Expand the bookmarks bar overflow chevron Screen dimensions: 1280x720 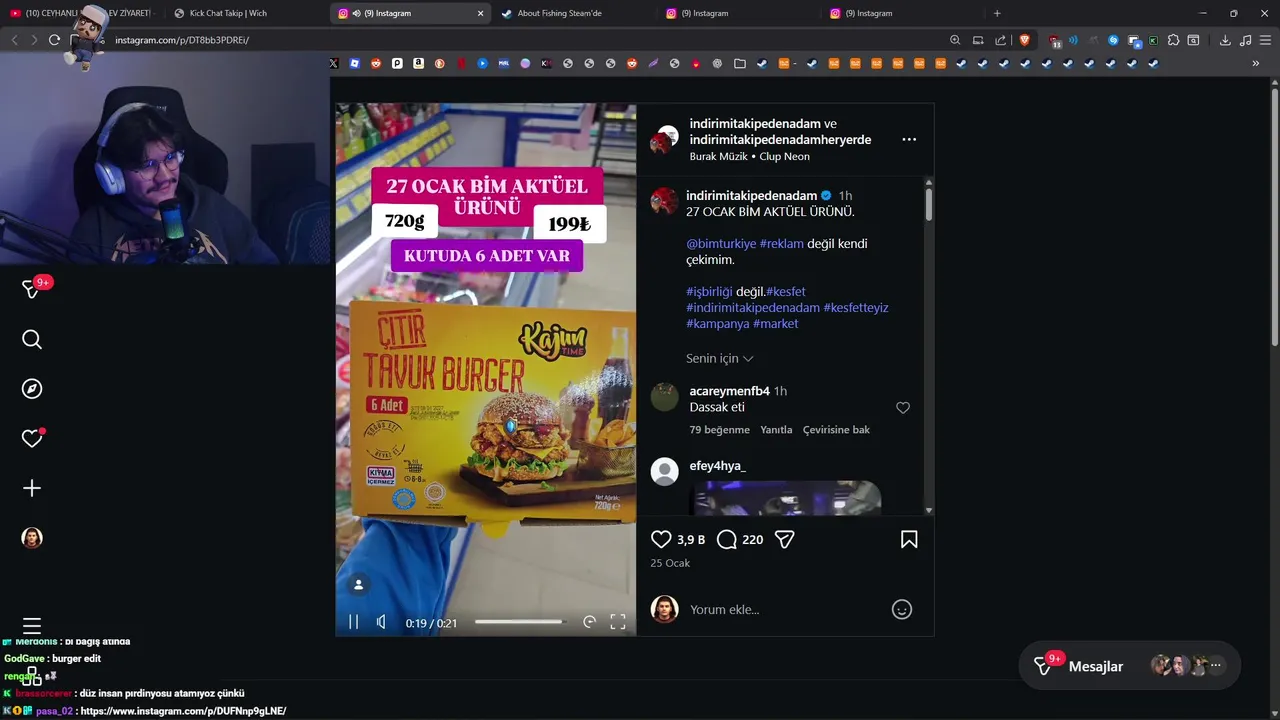click(1256, 63)
